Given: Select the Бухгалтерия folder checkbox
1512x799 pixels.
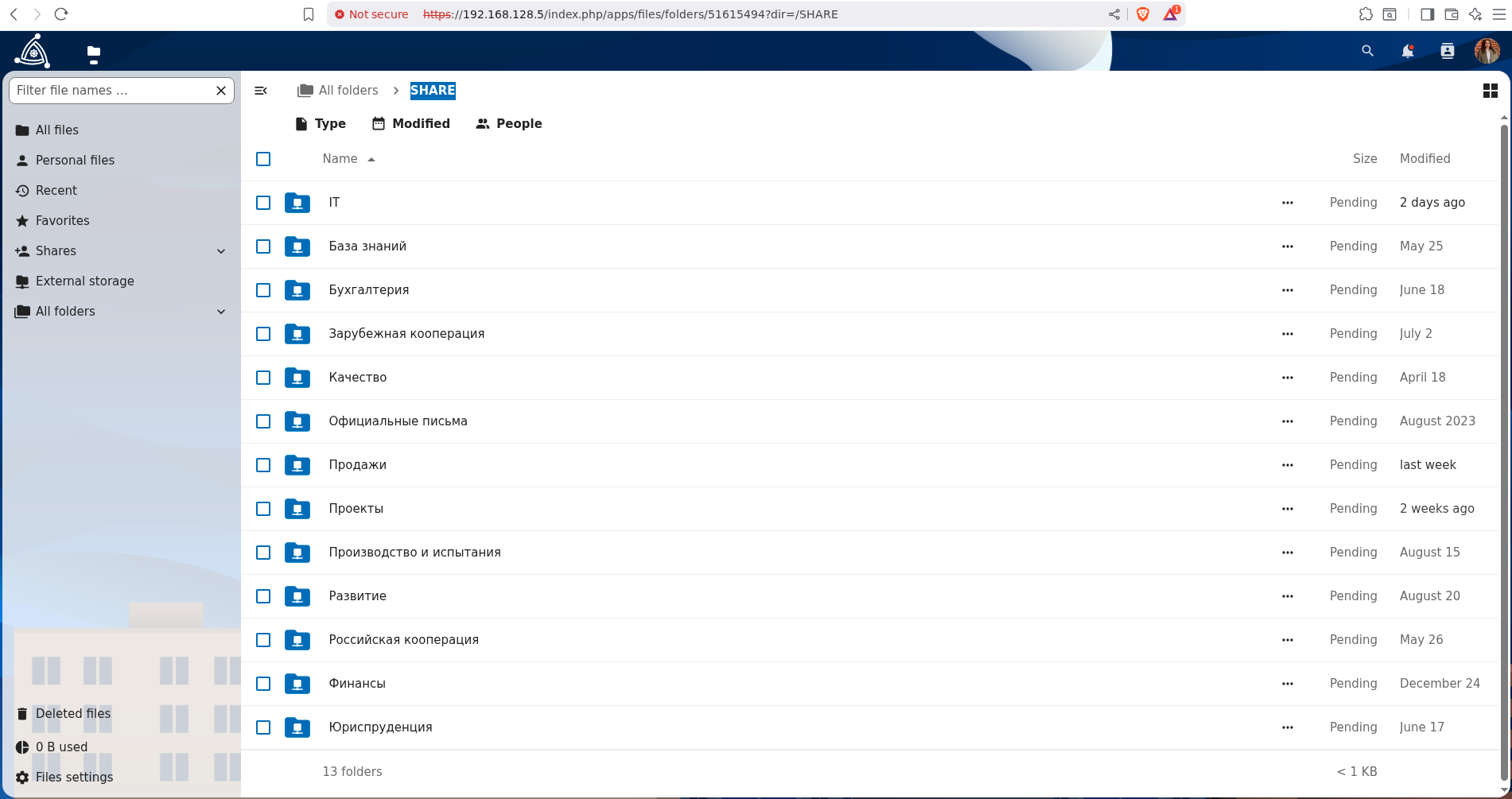Looking at the screenshot, I should coord(263,290).
